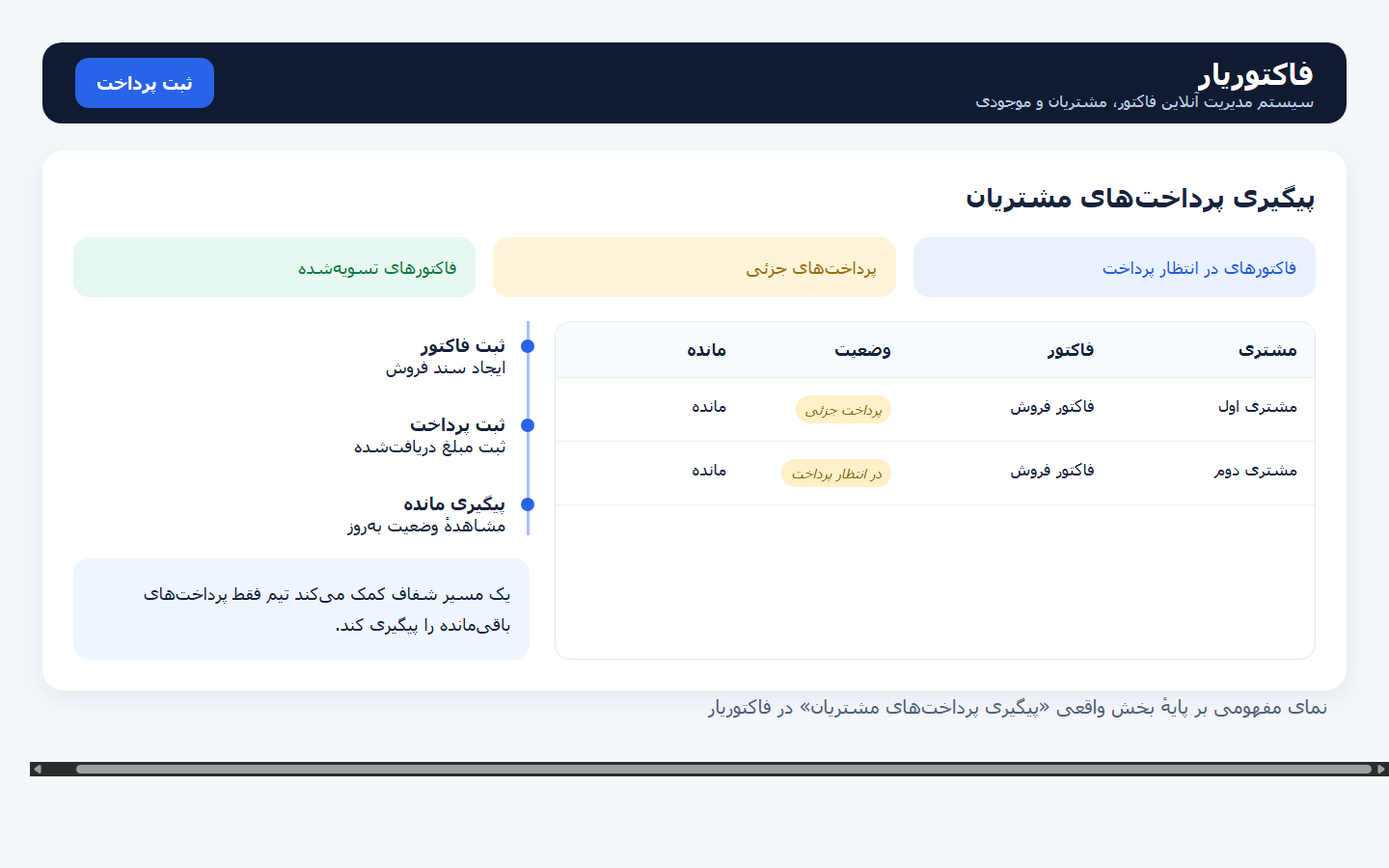Select the «ثبت مبلغ دریافت‌شده» step description

click(x=429, y=448)
